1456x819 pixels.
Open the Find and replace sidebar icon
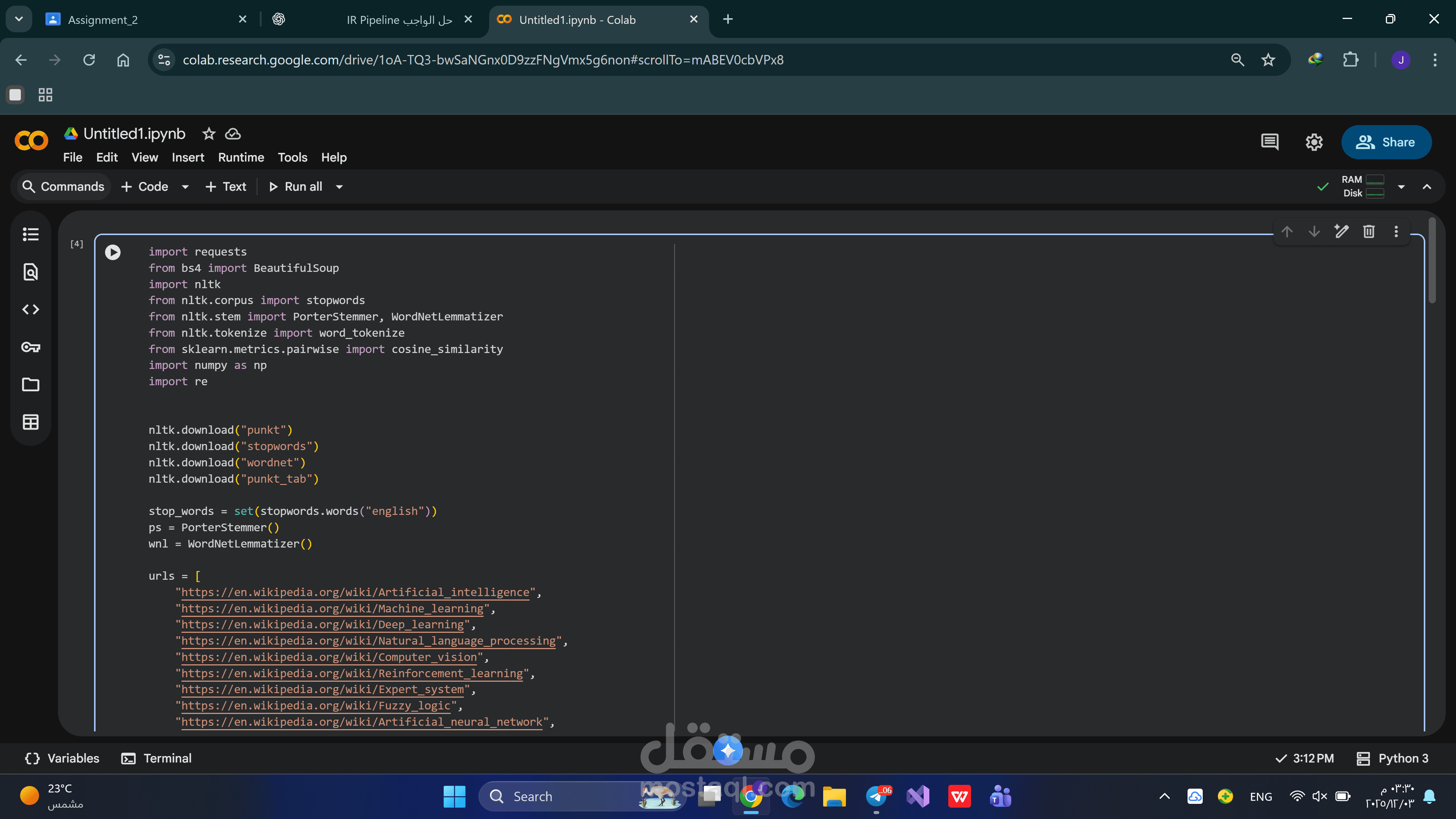coord(30,272)
